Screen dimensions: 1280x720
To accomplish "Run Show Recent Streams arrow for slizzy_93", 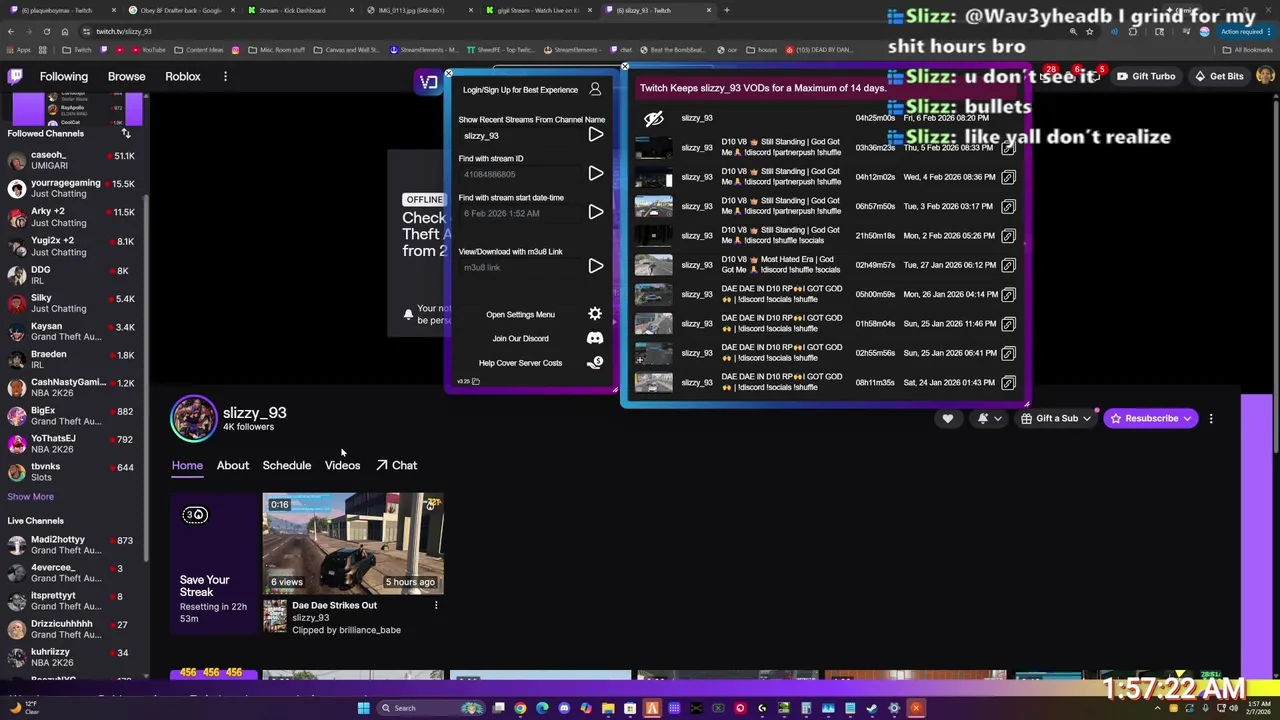I will click(596, 135).
